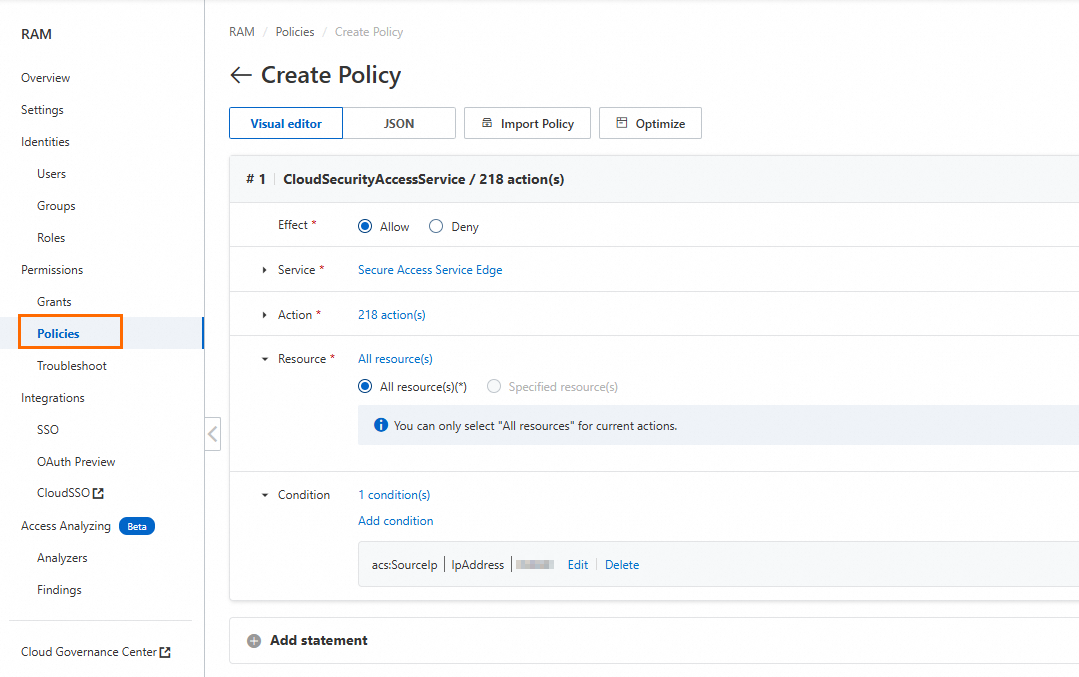
Task: Edit the acs:SourceIp condition
Action: click(x=578, y=565)
